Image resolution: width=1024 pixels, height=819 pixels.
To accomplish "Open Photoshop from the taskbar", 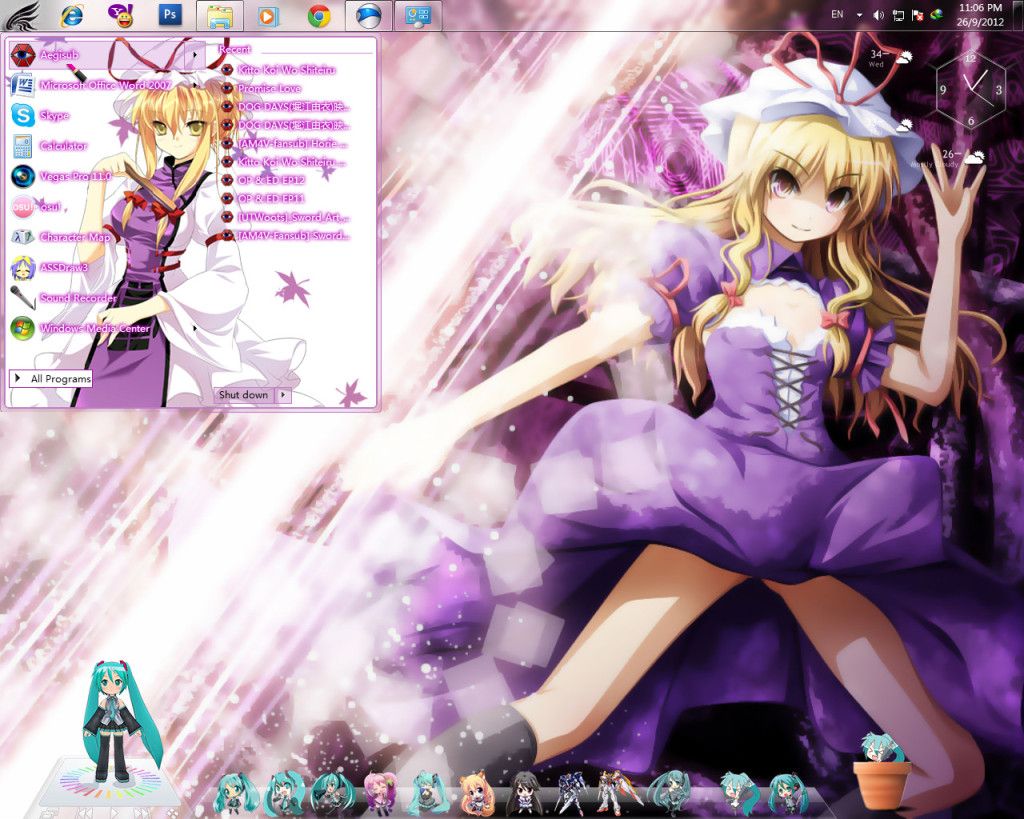I will 171,15.
